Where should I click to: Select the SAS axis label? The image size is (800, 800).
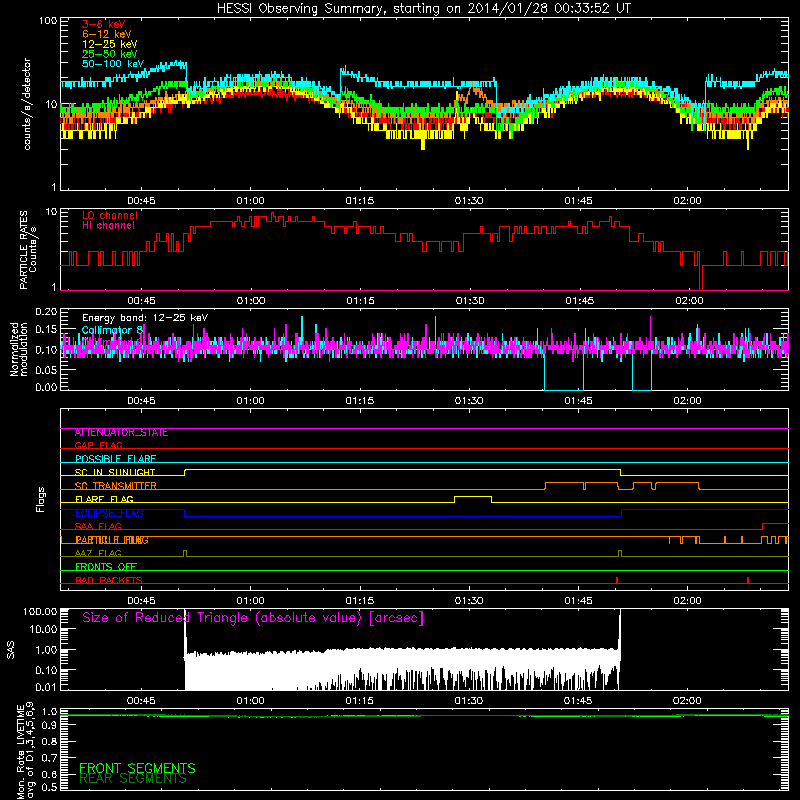(10, 650)
